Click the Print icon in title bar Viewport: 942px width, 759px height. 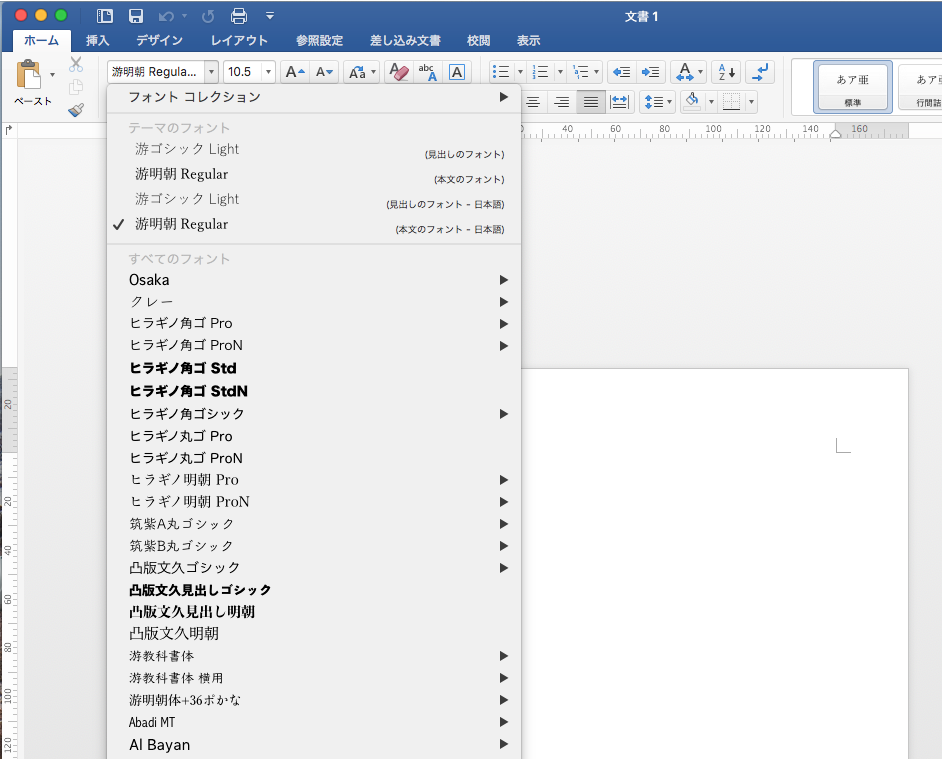pos(239,16)
